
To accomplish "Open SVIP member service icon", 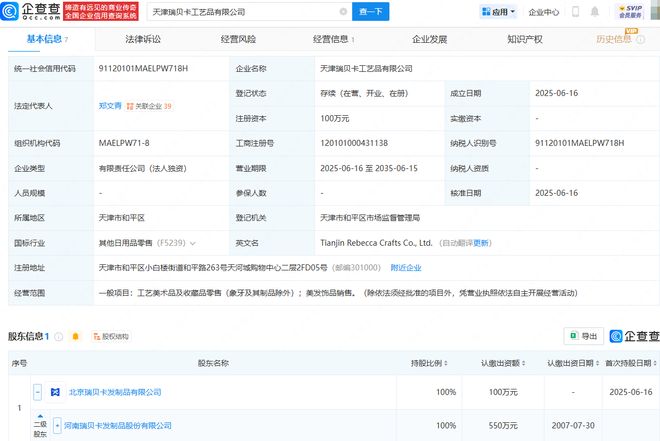I will pyautogui.click(x=630, y=11).
